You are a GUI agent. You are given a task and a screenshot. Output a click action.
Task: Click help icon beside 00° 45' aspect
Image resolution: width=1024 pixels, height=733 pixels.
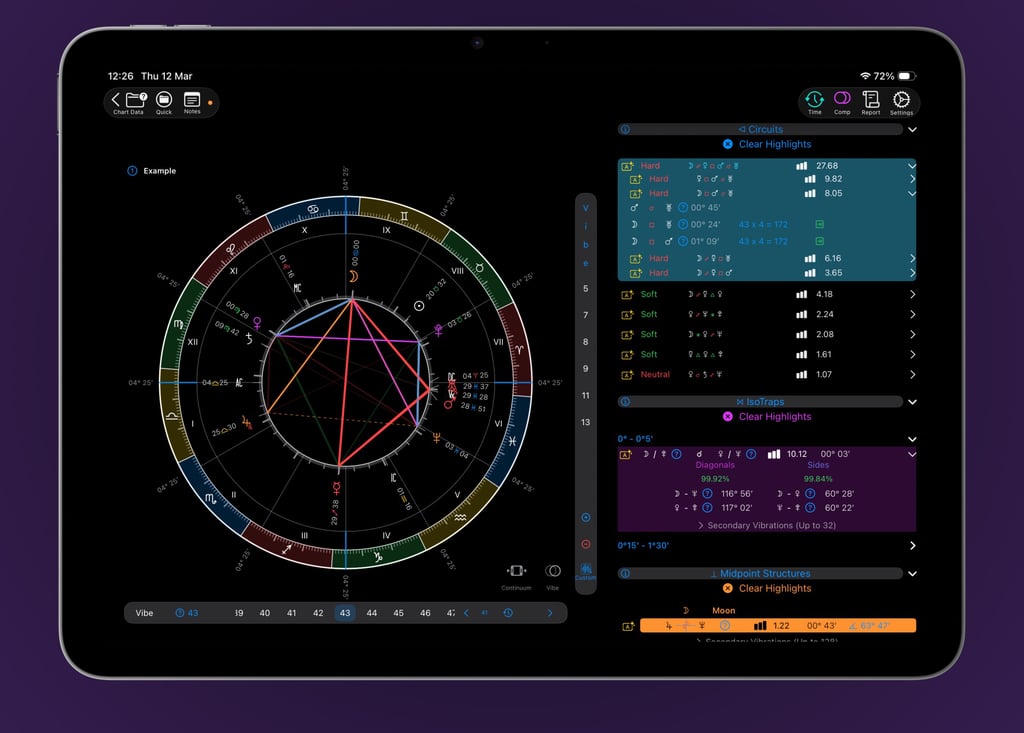(683, 208)
